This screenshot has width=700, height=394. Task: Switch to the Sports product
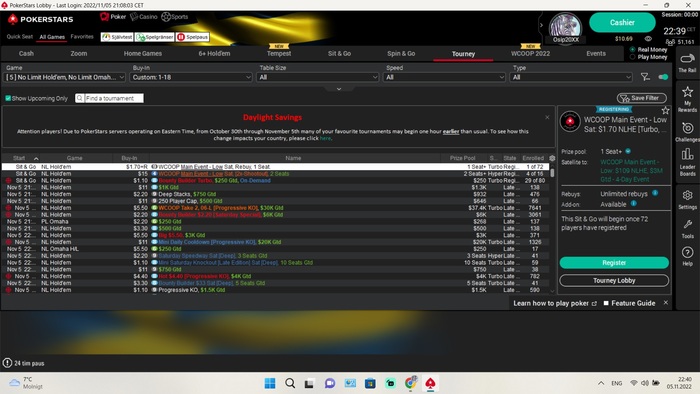click(175, 17)
